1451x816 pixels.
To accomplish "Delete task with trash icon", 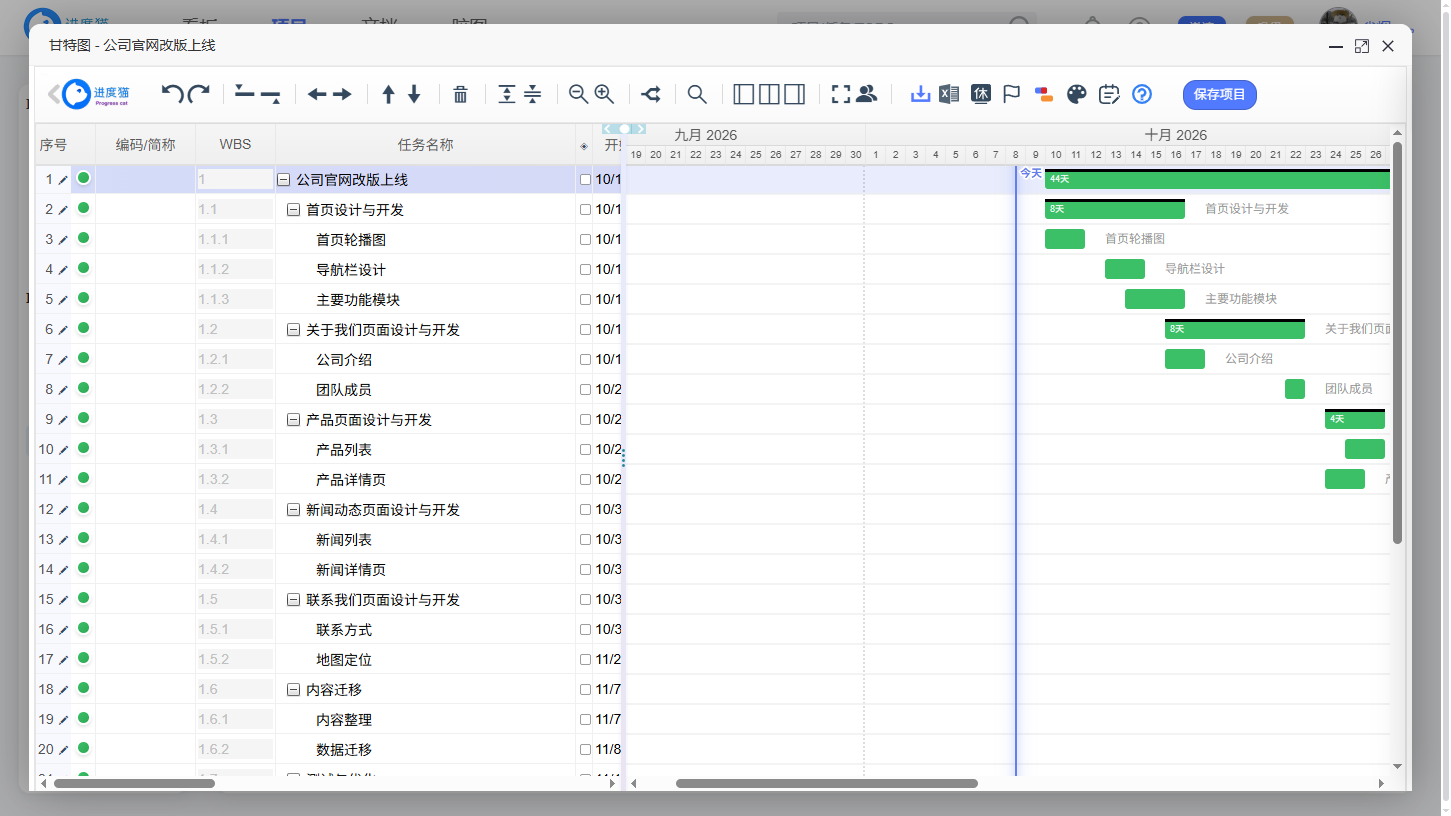I will [460, 94].
